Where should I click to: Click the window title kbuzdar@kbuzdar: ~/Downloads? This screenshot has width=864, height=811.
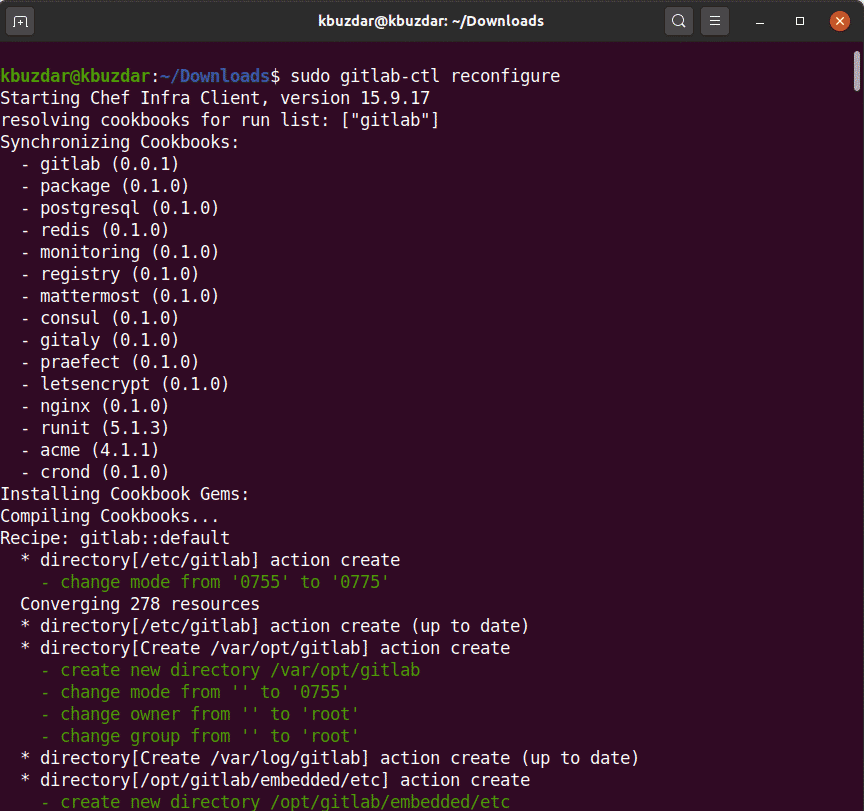tap(431, 21)
